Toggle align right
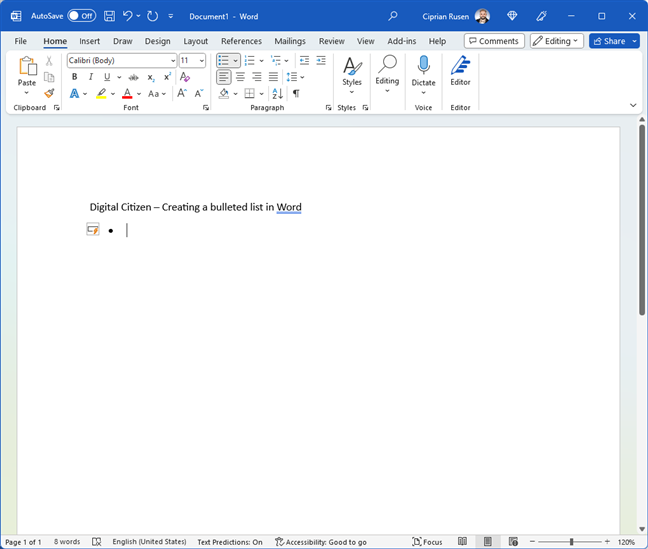648x549 pixels. click(x=257, y=77)
